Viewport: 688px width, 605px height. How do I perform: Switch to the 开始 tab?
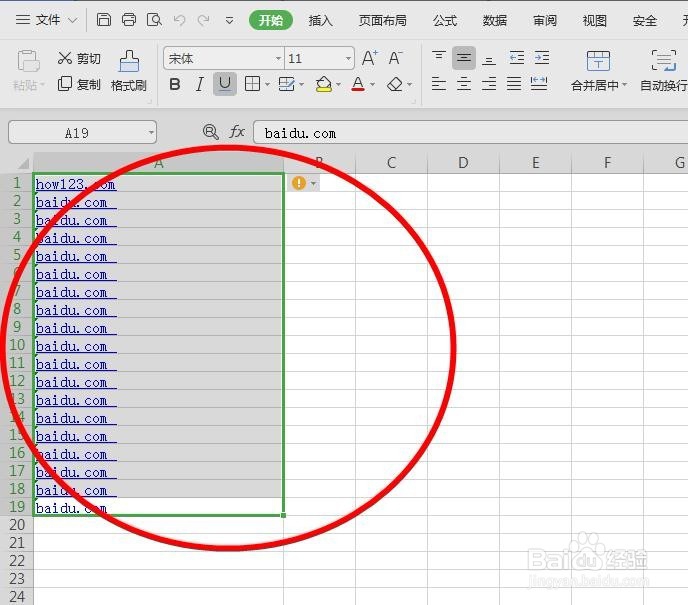pos(271,20)
